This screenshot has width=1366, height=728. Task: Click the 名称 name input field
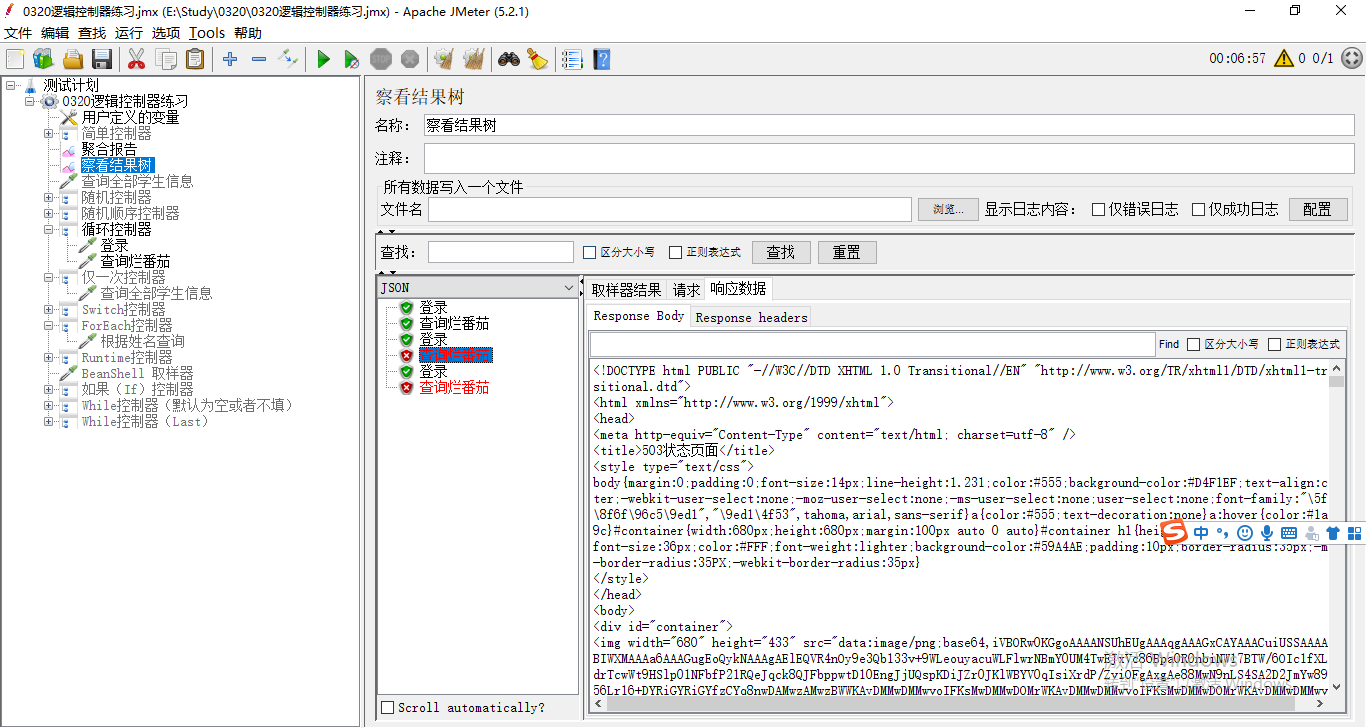[x=888, y=125]
